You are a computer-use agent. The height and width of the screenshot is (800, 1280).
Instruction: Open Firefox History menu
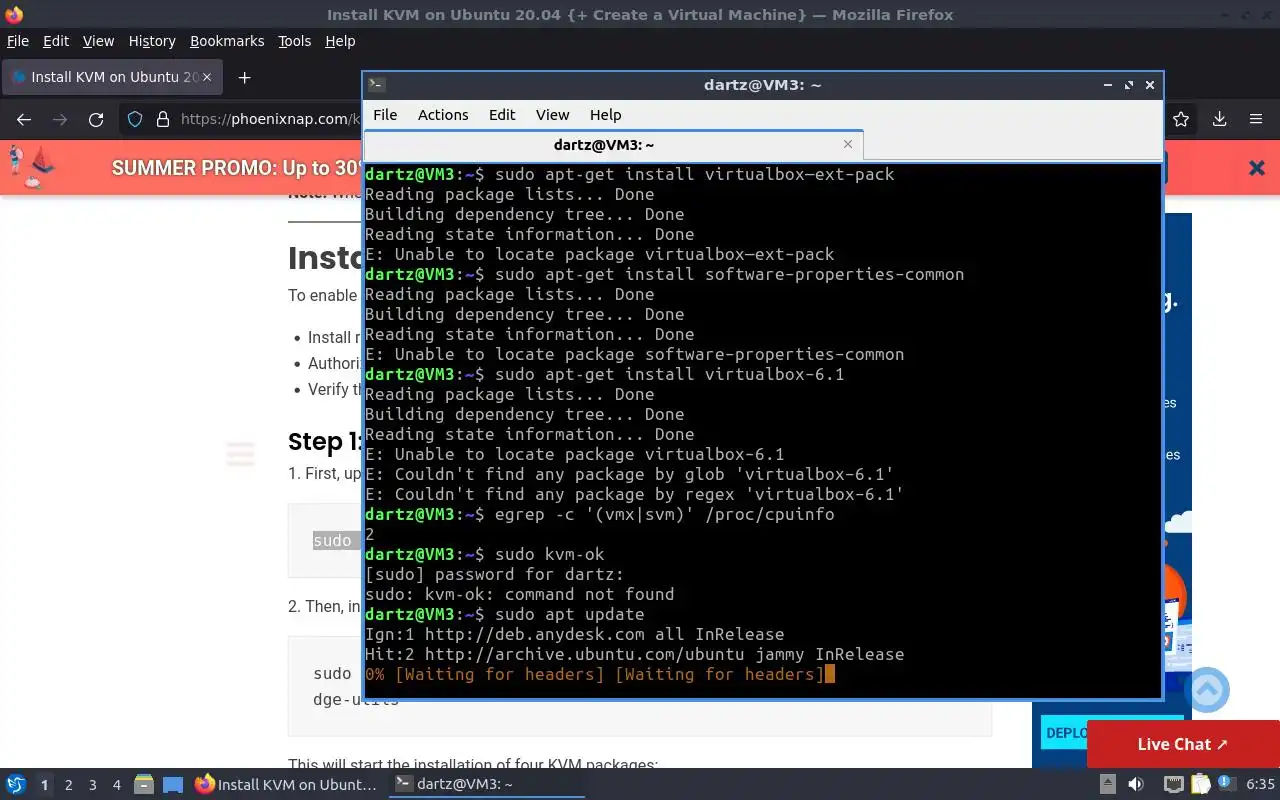(152, 41)
